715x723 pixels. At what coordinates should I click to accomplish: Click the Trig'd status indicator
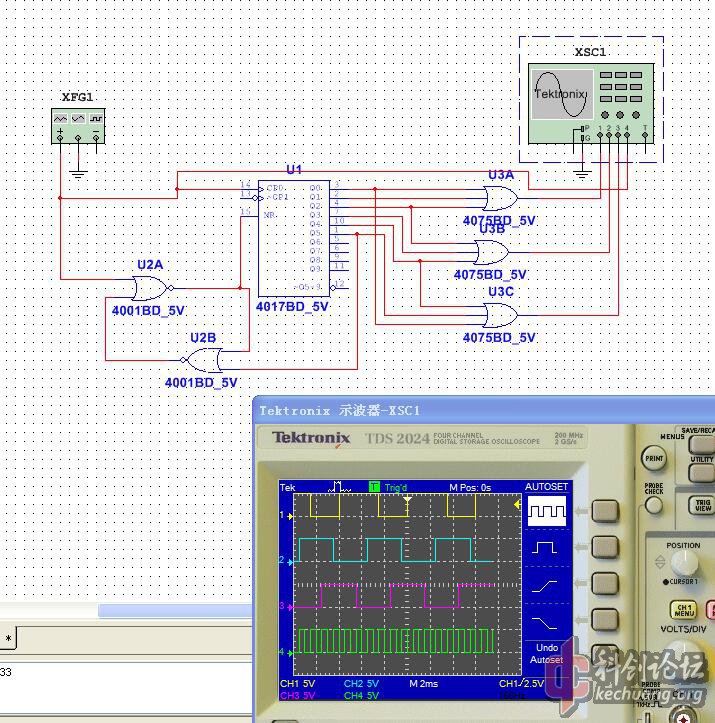click(x=396, y=487)
